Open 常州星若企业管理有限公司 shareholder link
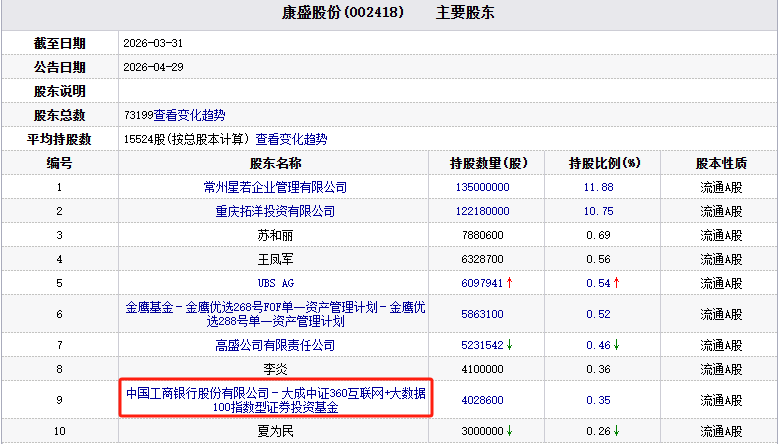 click(275, 187)
